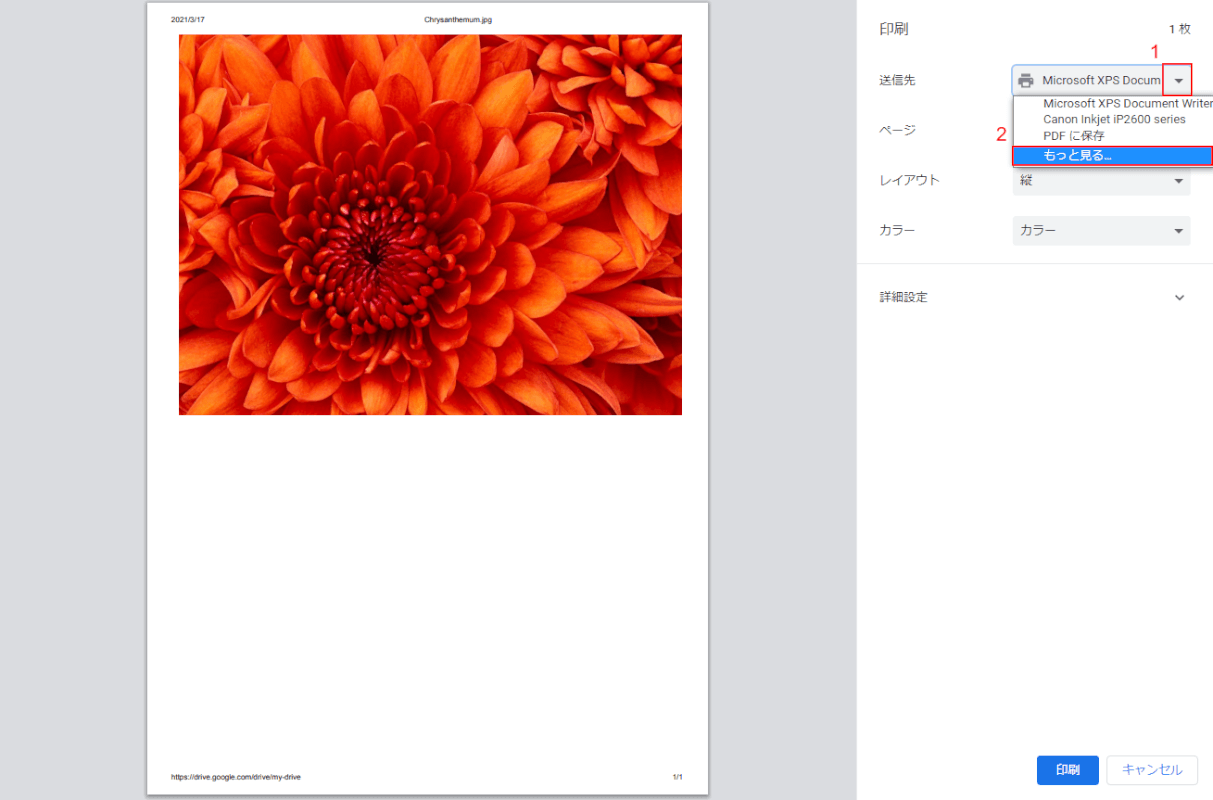Viewport: 1213px width, 800px height.
Task: Click the キャンセル button
Action: [1152, 770]
